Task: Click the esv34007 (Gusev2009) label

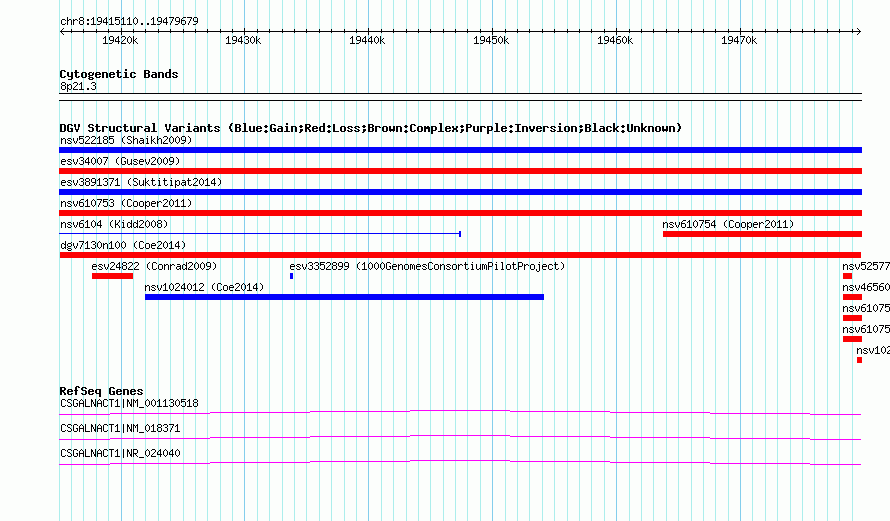Action: tap(120, 161)
